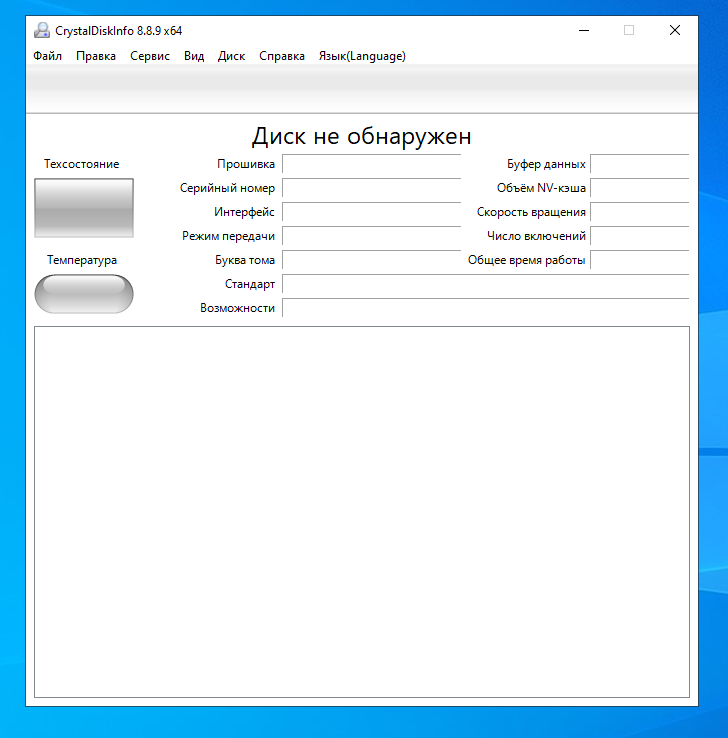Image resolution: width=728 pixels, height=738 pixels.
Task: Click the Интерфейс label
Action: [244, 212]
